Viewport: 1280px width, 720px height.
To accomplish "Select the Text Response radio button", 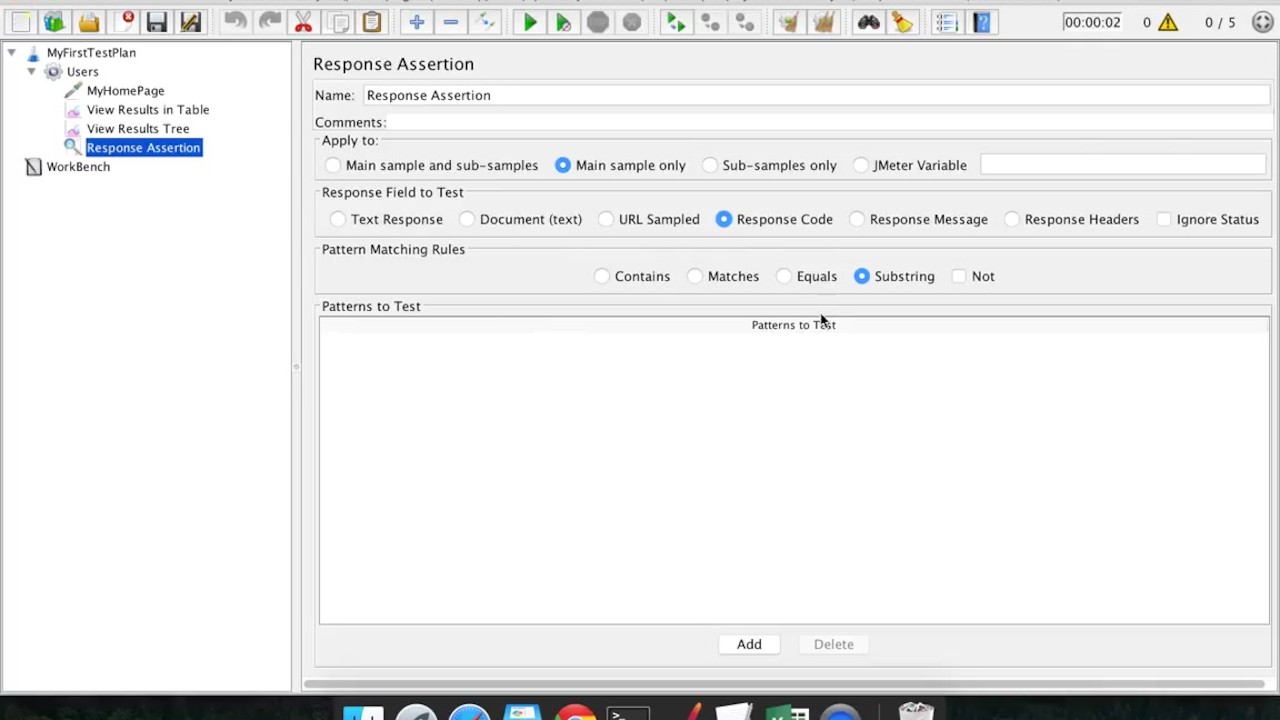I will click(338, 219).
